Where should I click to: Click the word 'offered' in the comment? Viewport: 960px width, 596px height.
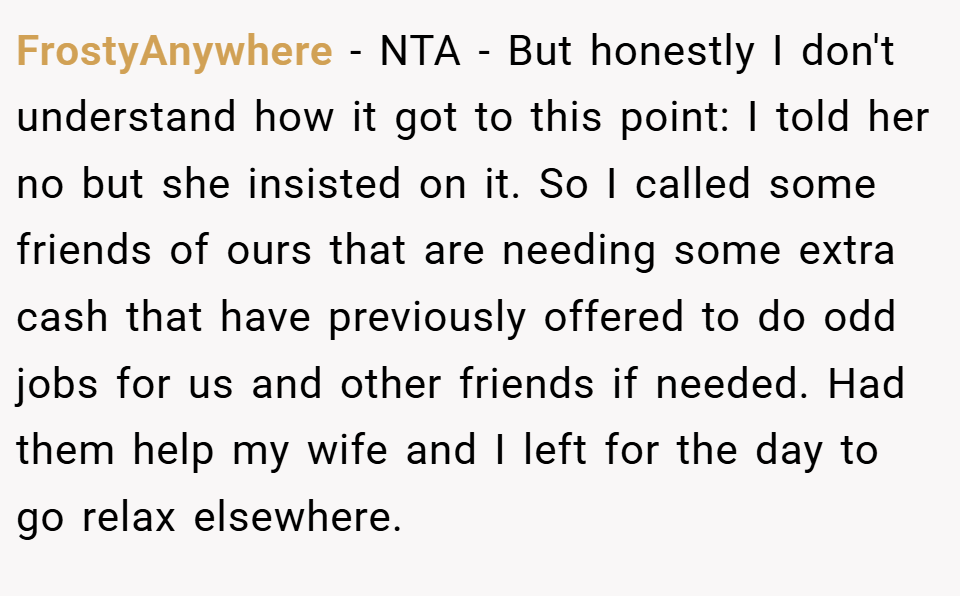coord(613,317)
